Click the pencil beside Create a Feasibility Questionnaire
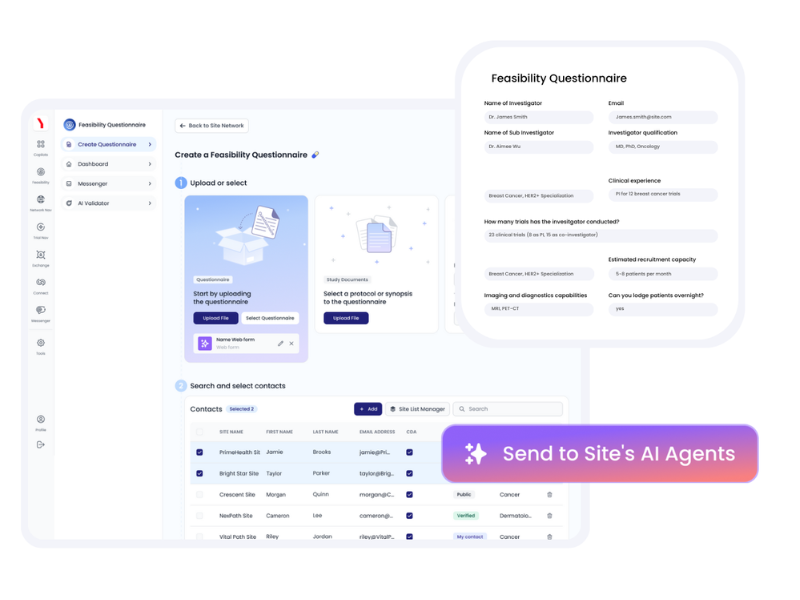 tap(315, 155)
